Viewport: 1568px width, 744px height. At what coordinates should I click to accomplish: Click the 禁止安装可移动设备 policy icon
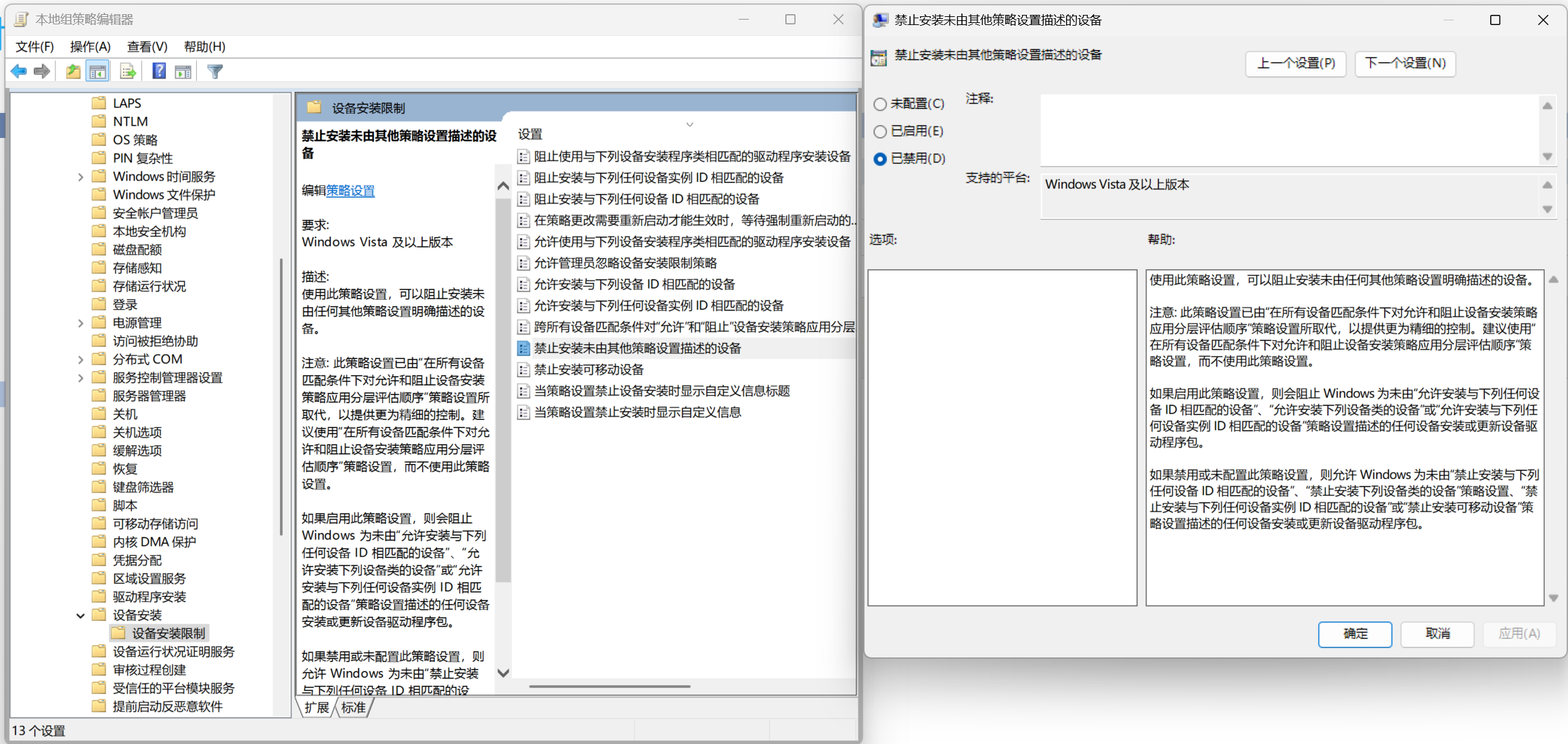coord(523,370)
